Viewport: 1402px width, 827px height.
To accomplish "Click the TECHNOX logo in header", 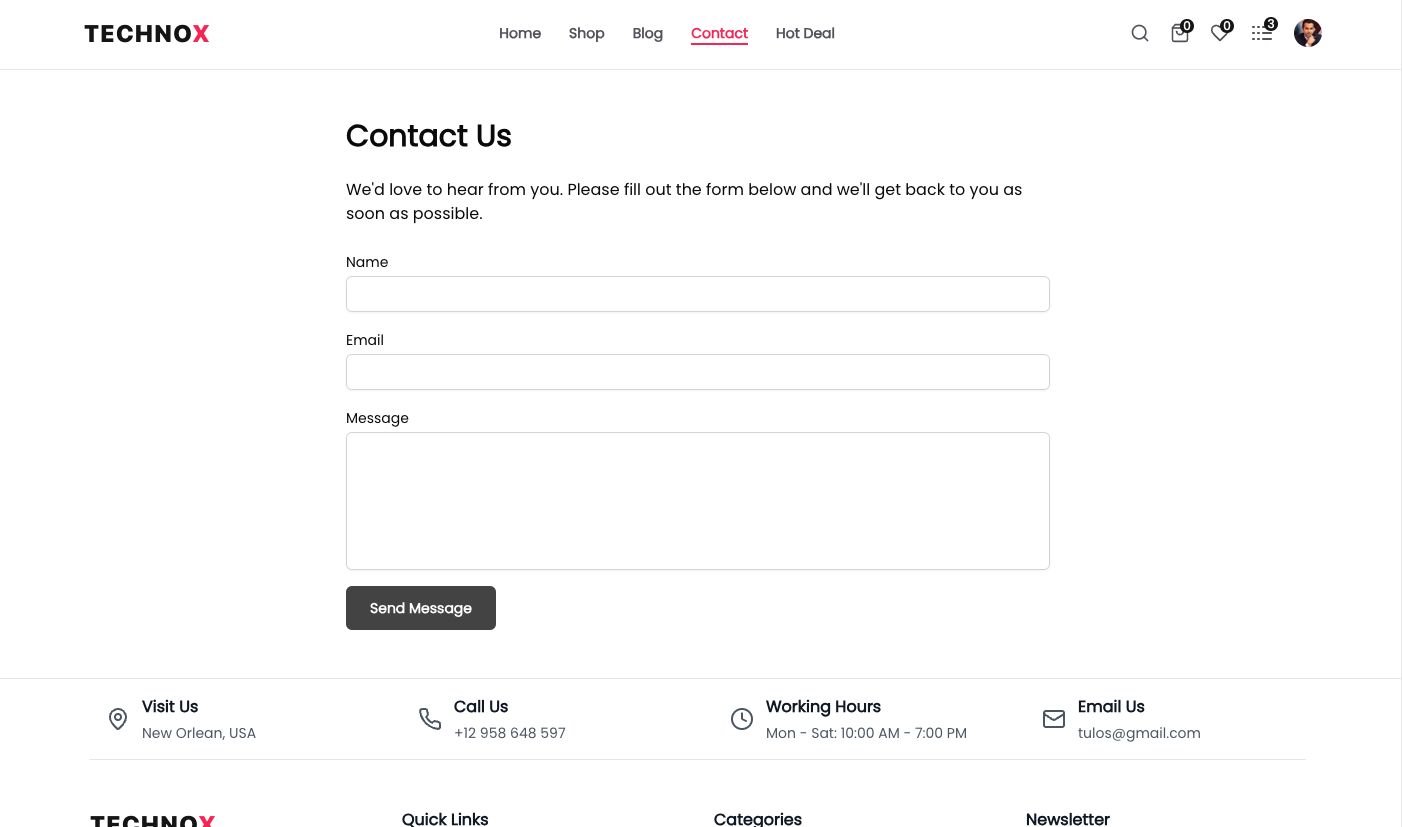I will coord(147,34).
